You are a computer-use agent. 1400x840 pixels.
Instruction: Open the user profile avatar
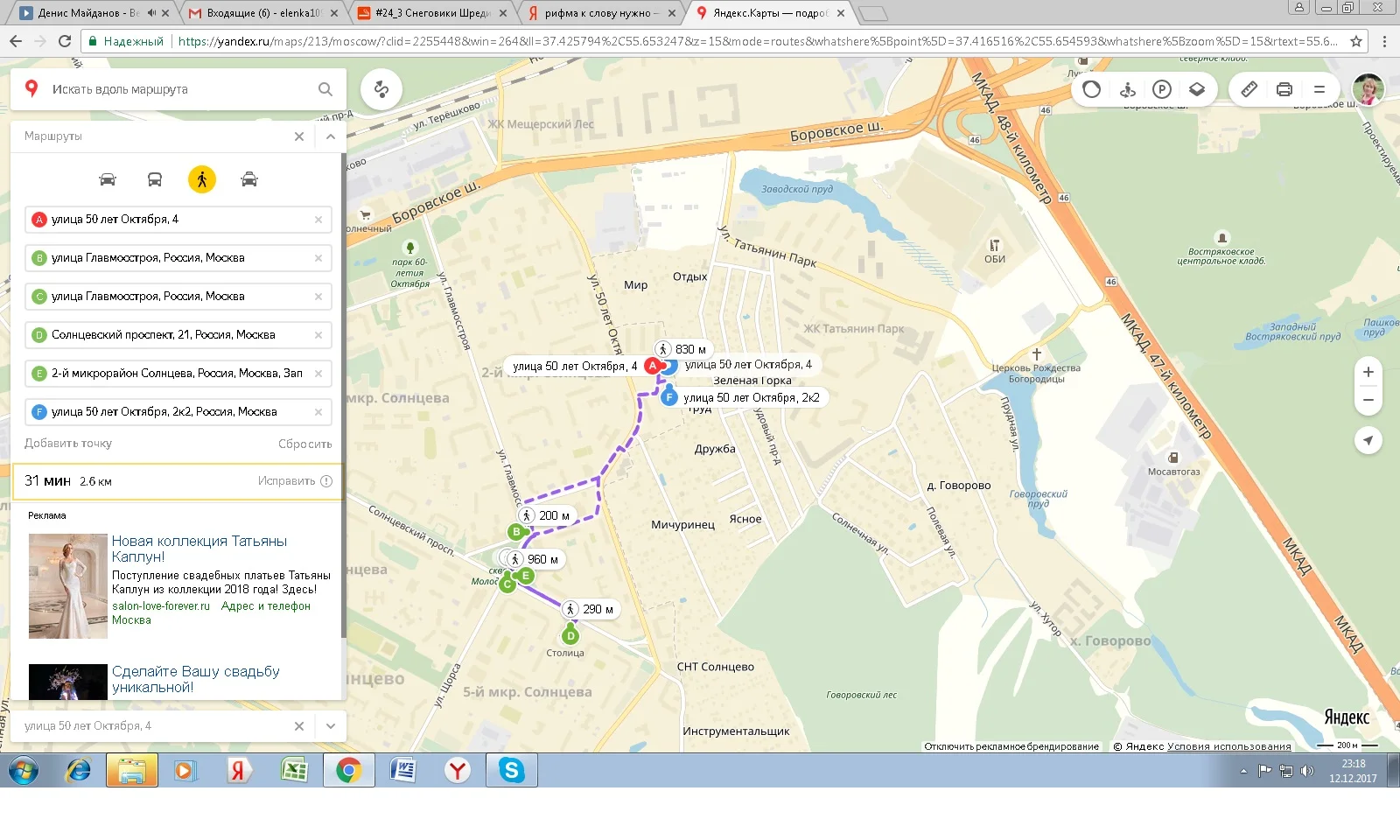1368,89
